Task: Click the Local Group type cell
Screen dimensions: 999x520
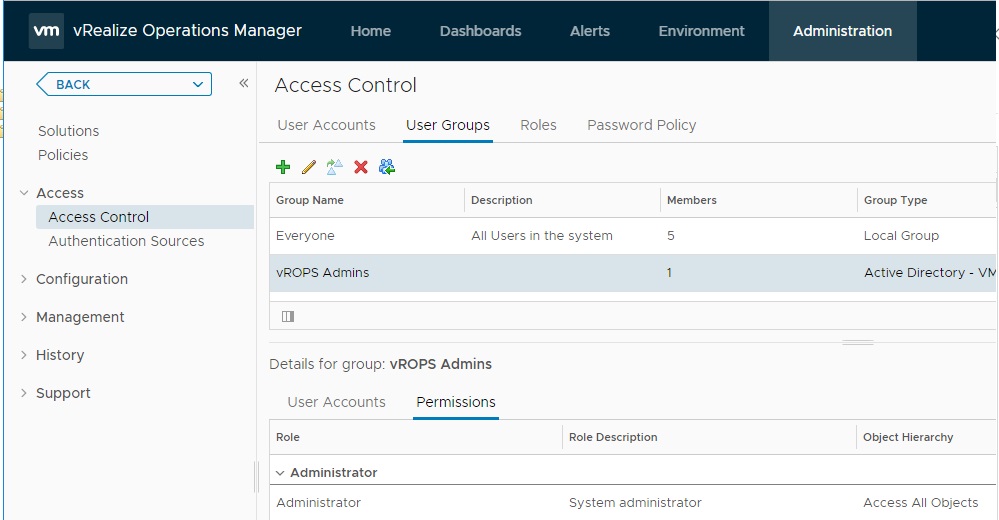Action: click(901, 236)
